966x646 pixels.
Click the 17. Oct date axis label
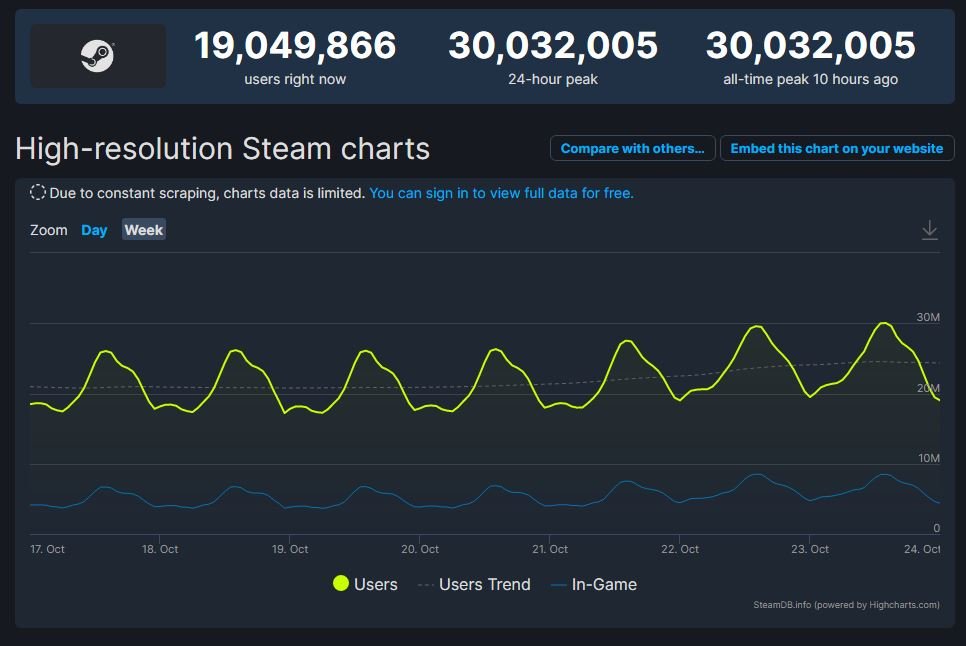[x=47, y=549]
